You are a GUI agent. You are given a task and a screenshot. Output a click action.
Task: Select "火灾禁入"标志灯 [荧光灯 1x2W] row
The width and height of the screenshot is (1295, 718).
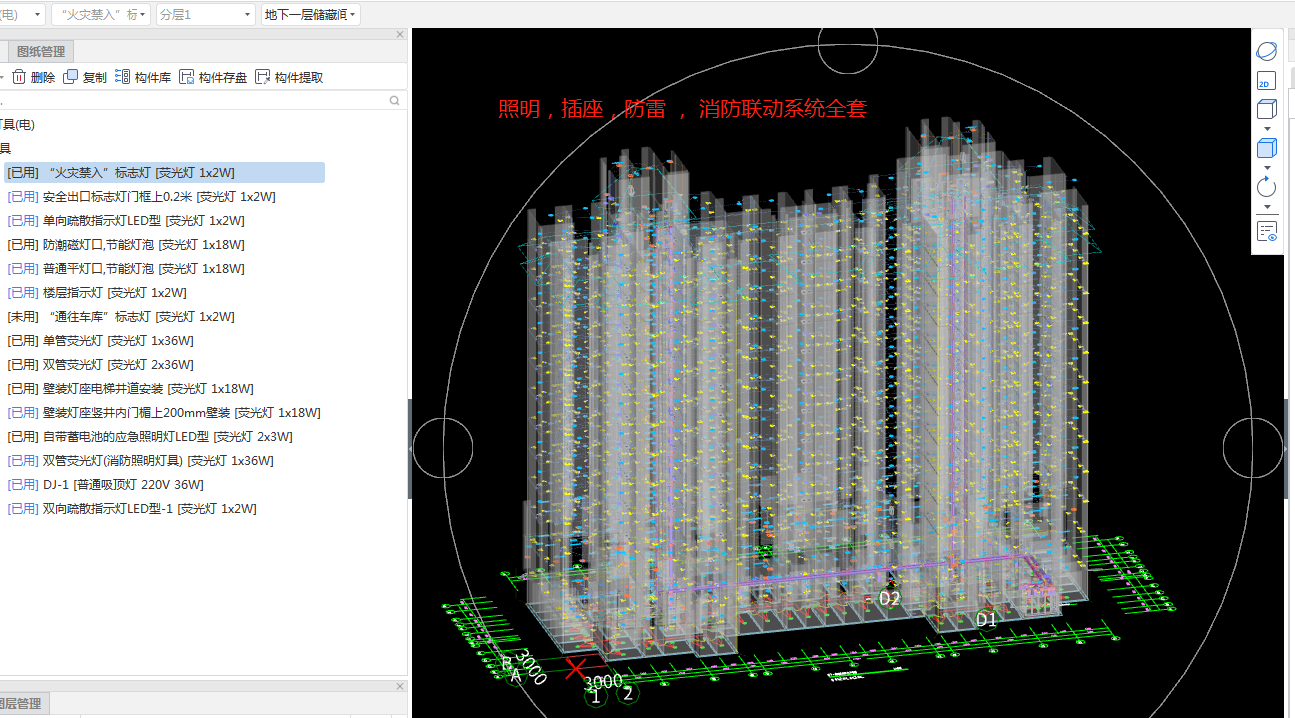(x=163, y=172)
